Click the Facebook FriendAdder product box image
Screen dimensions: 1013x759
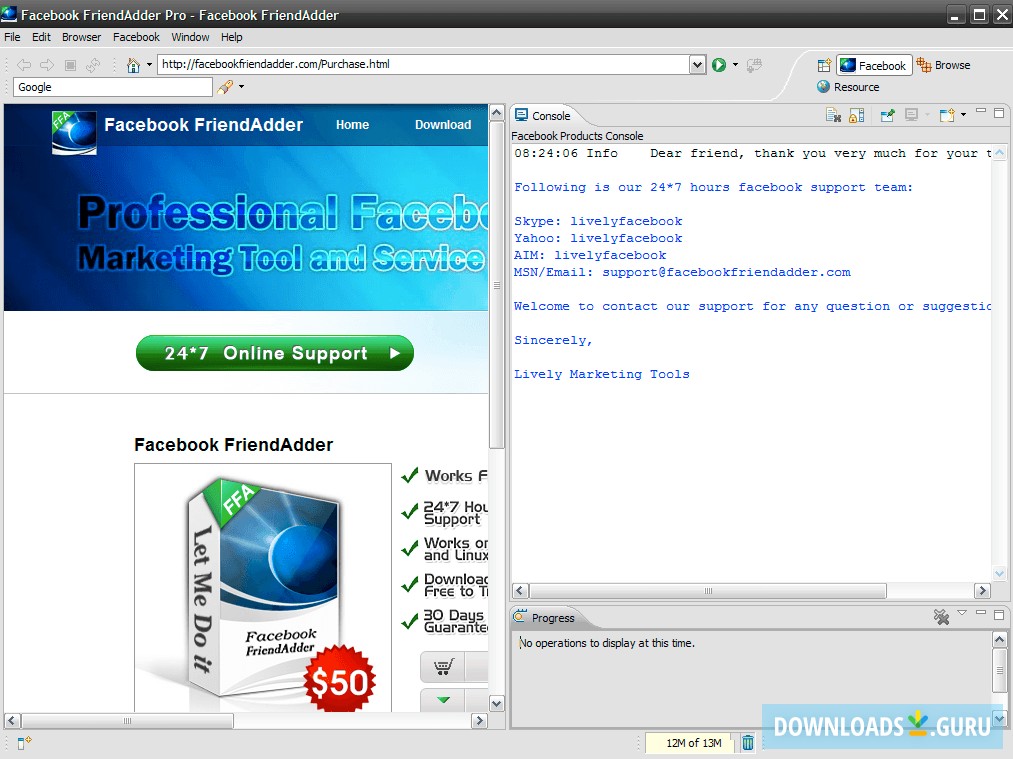point(263,588)
